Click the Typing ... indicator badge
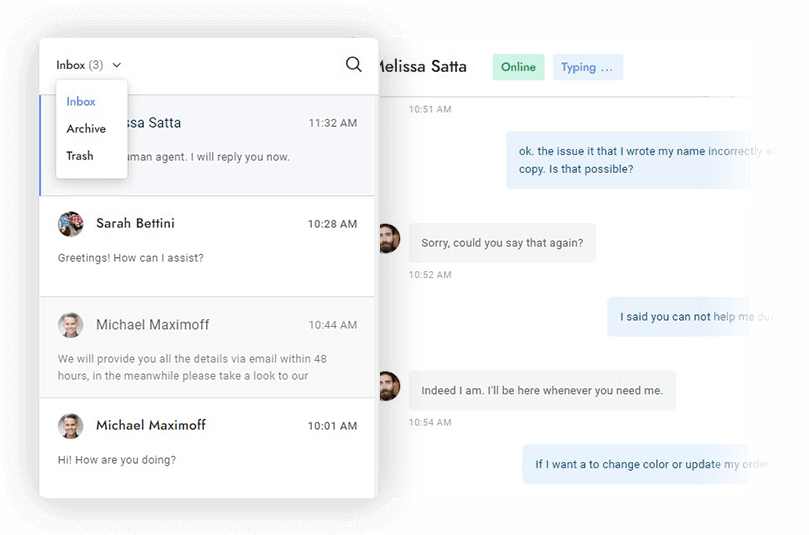This screenshot has width=809, height=535. (x=587, y=67)
